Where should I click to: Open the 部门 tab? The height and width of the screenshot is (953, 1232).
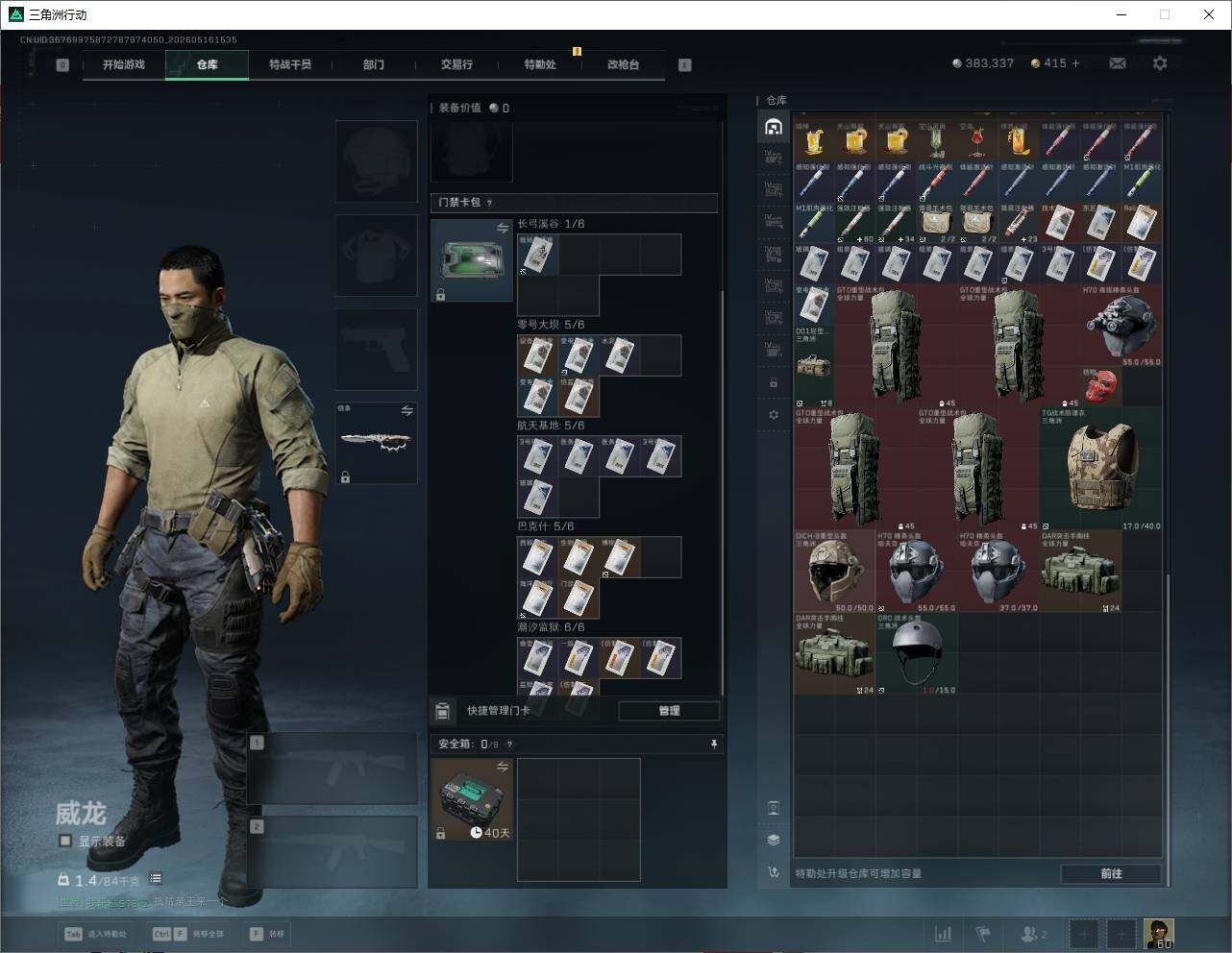[374, 64]
